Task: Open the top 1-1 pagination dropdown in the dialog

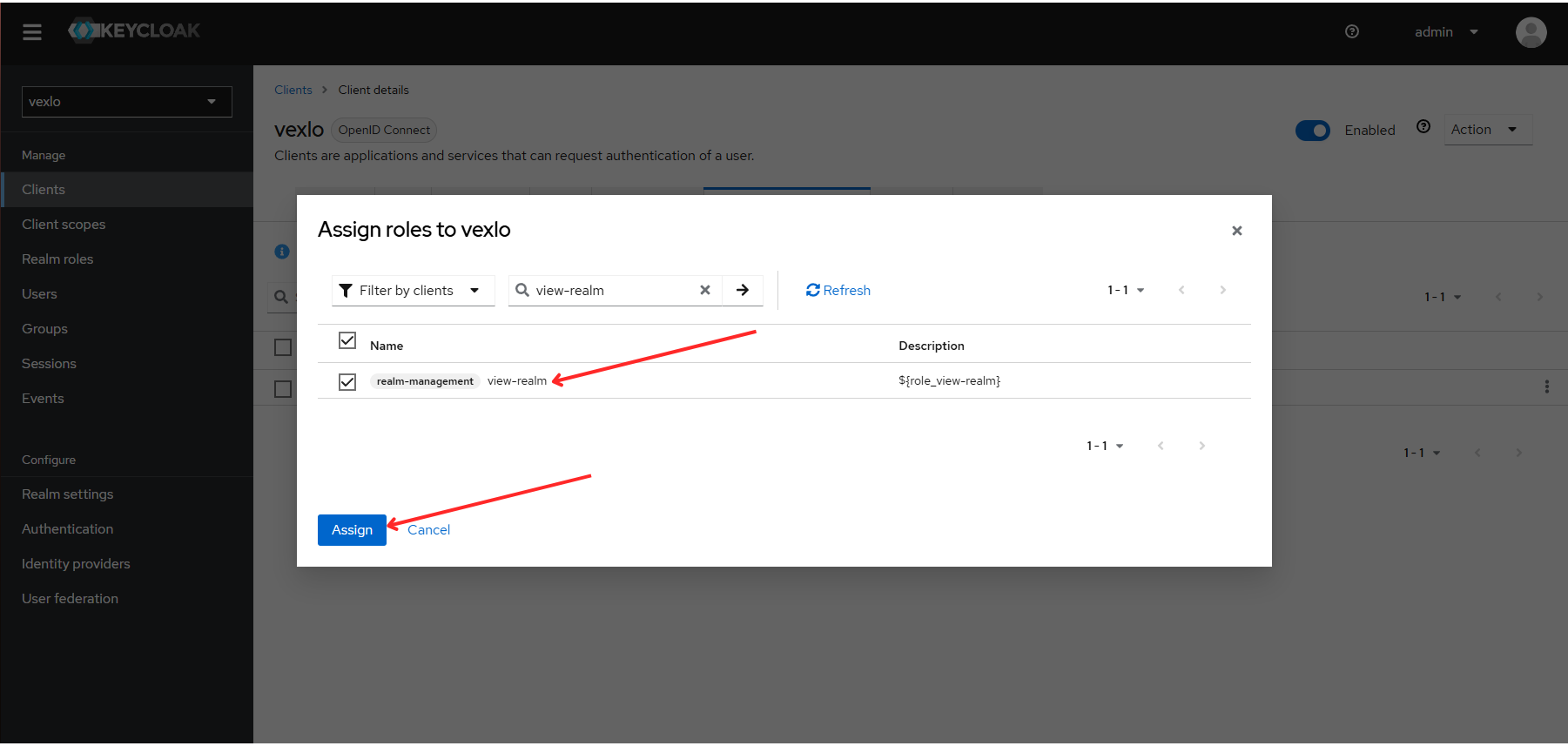Action: coord(1126,291)
